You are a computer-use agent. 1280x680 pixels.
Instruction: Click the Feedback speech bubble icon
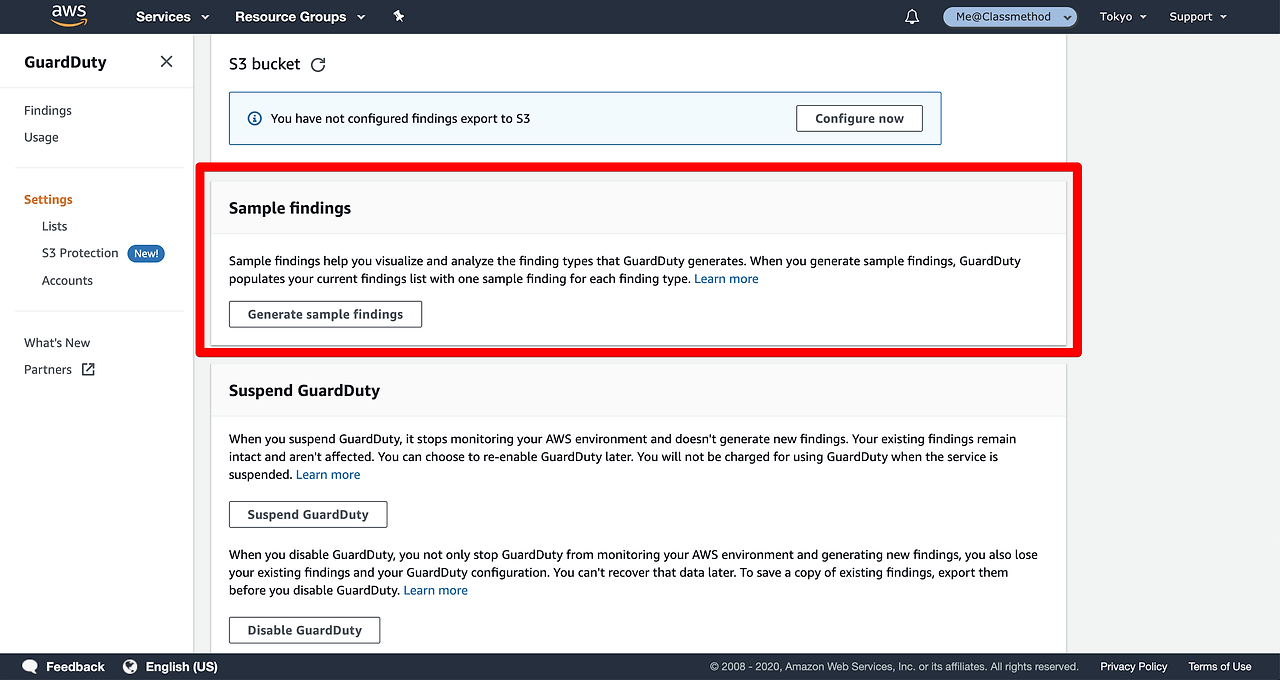pos(30,666)
